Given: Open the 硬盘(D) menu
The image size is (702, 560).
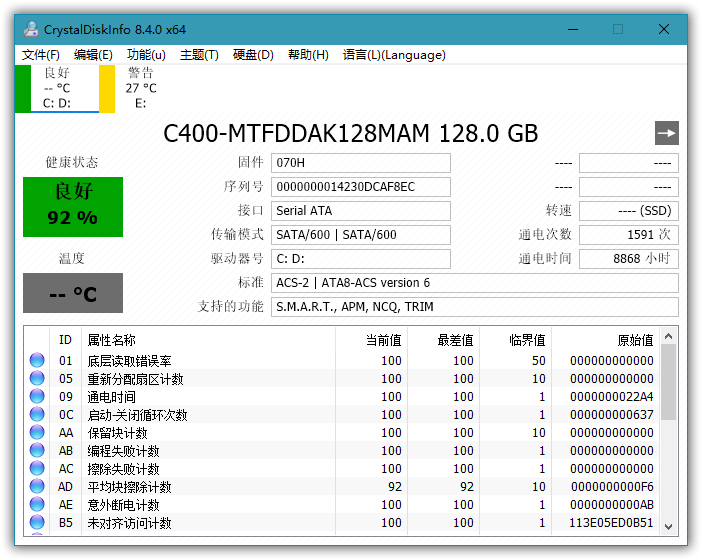Looking at the screenshot, I should click(x=253, y=55).
